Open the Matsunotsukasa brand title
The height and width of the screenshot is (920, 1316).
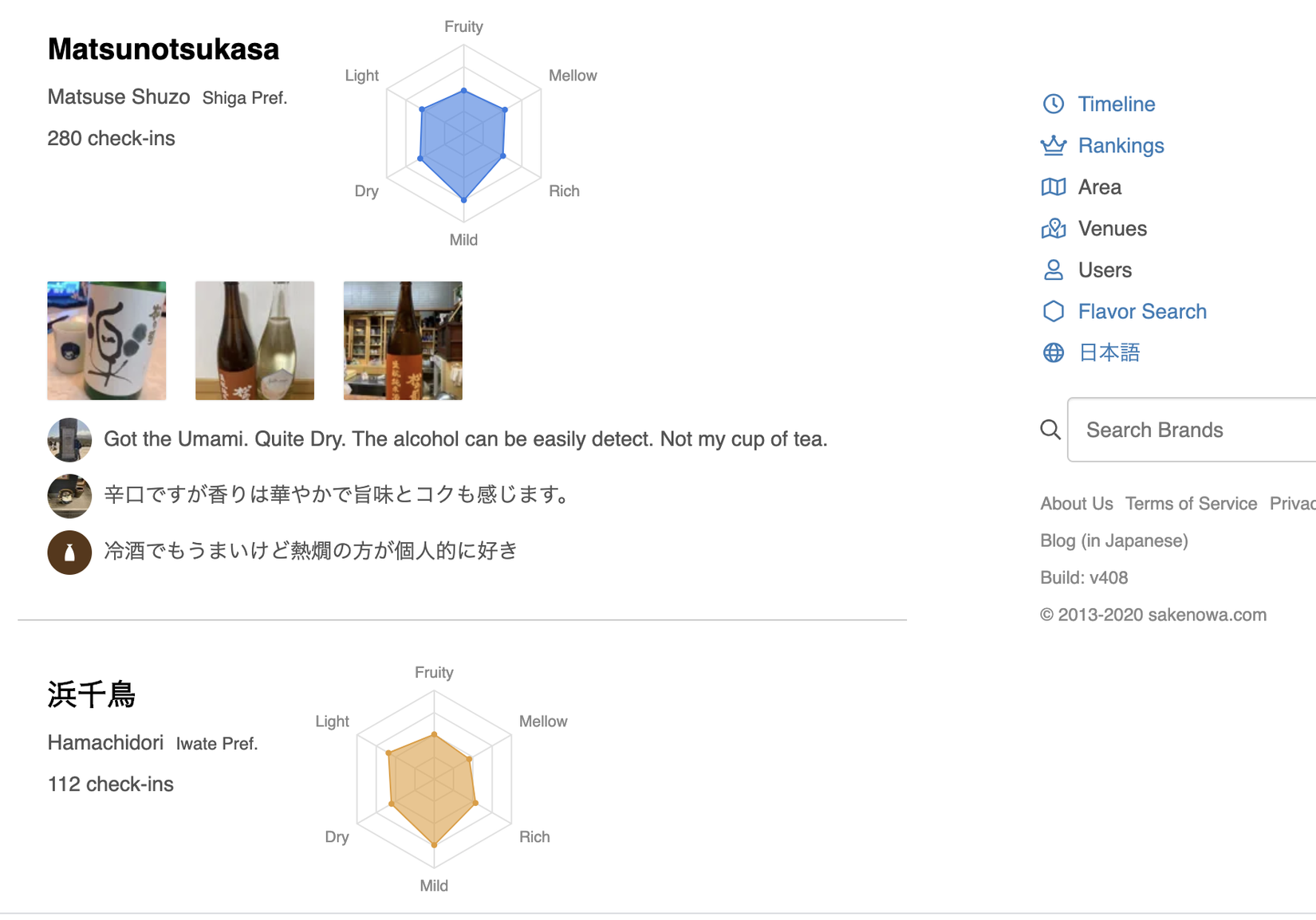click(164, 49)
